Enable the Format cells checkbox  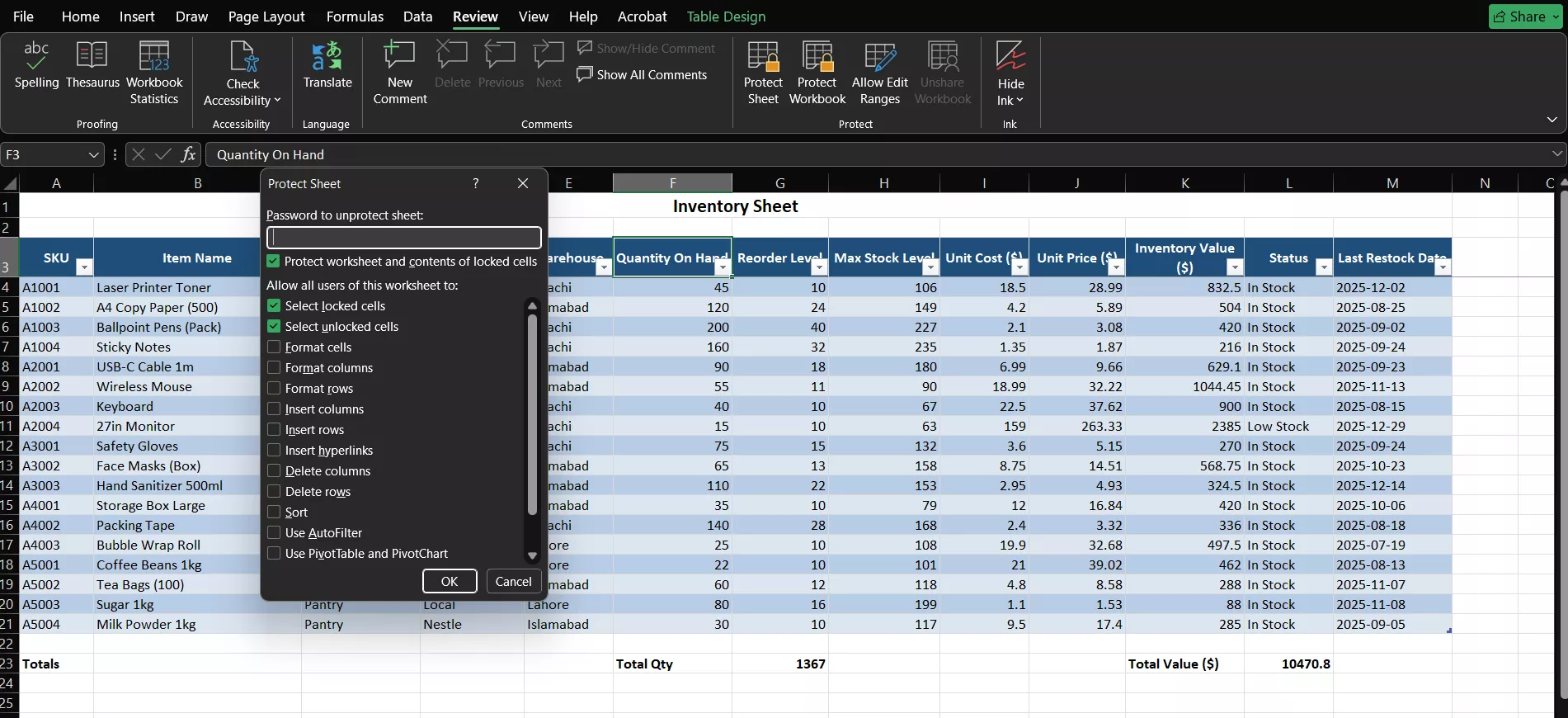point(274,347)
